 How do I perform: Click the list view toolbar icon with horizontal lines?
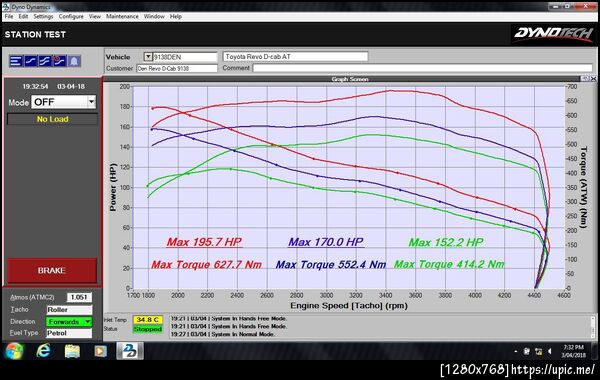16,61
